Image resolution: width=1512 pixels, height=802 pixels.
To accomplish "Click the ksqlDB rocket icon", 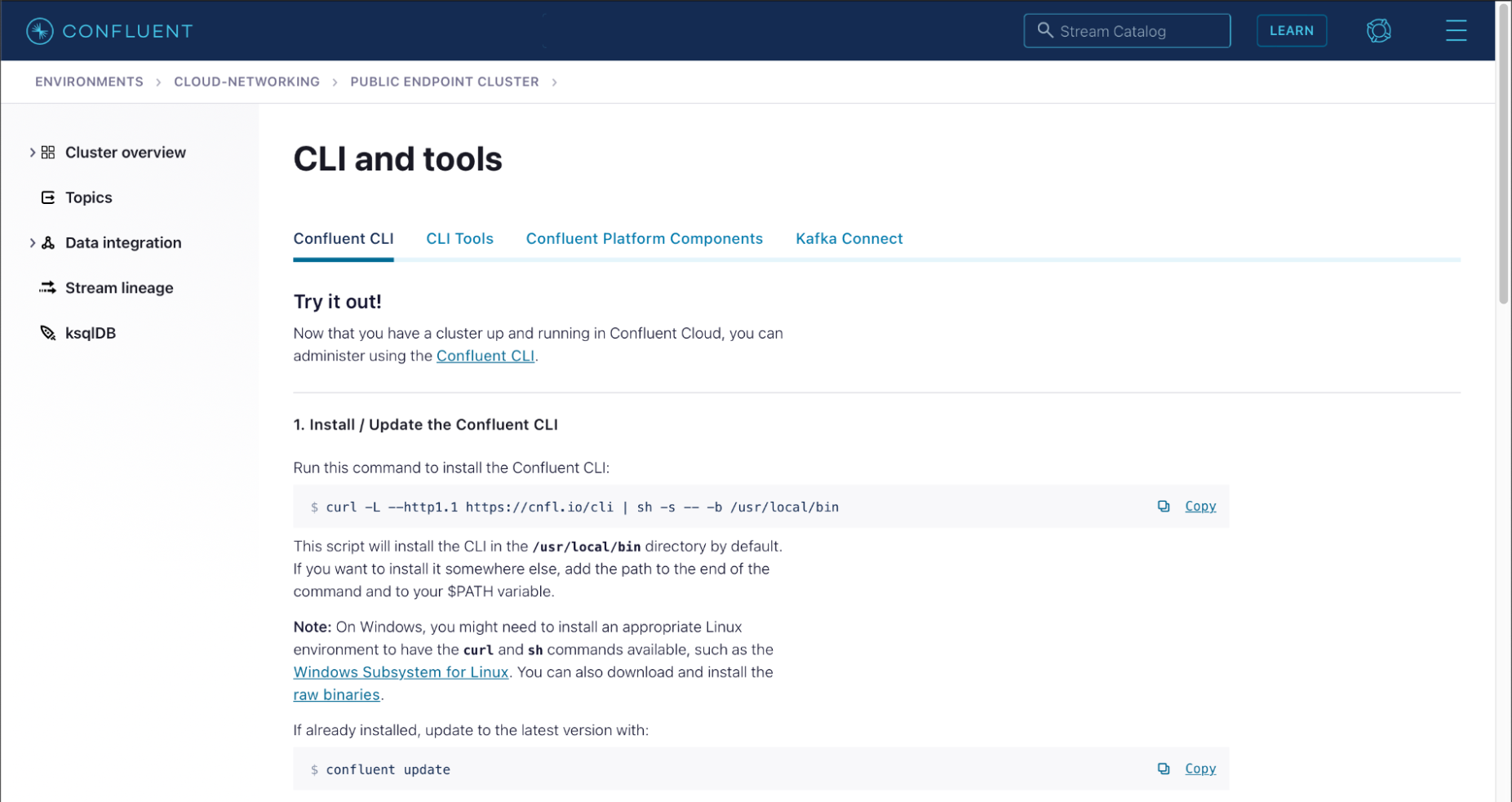I will click(x=48, y=333).
